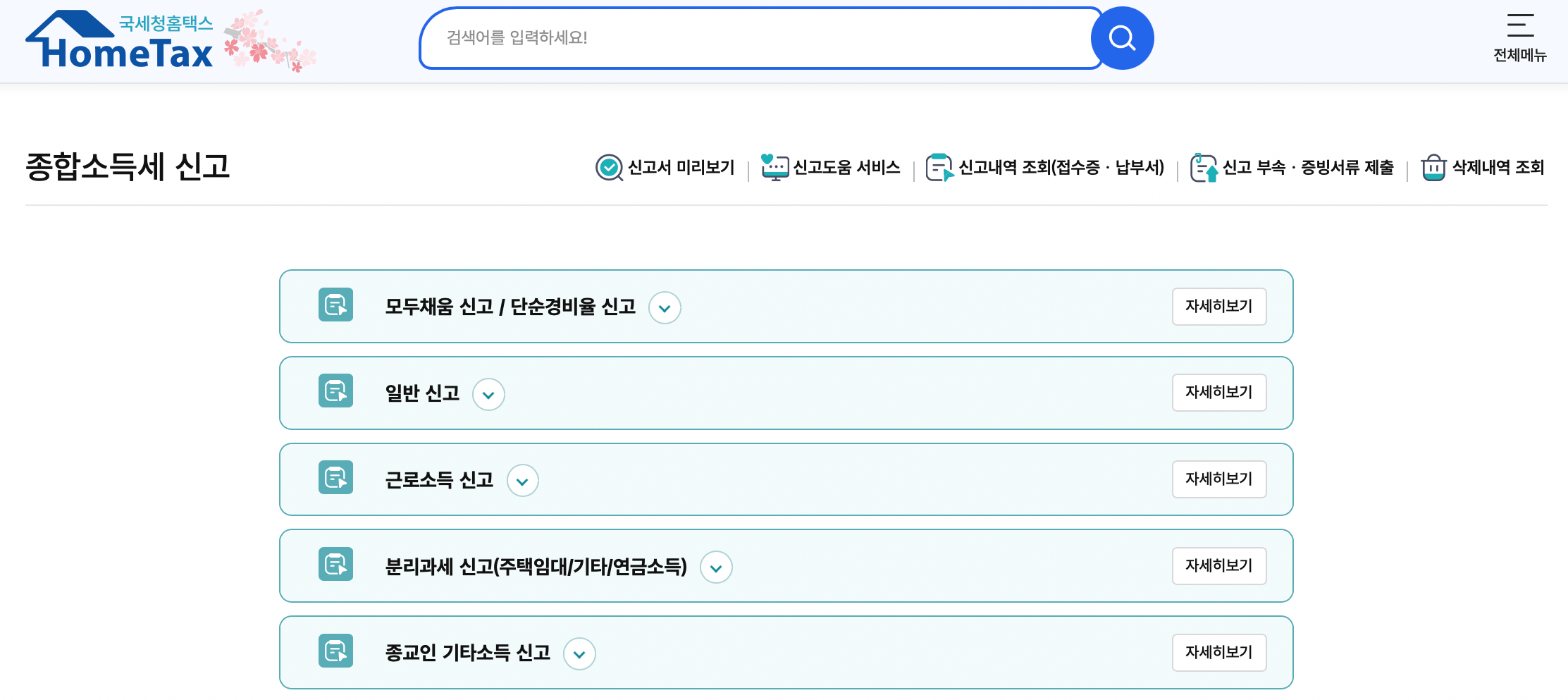The height and width of the screenshot is (700, 1568).
Task: Click 자세히보기 for 일반 신고
Action: 1218,393
